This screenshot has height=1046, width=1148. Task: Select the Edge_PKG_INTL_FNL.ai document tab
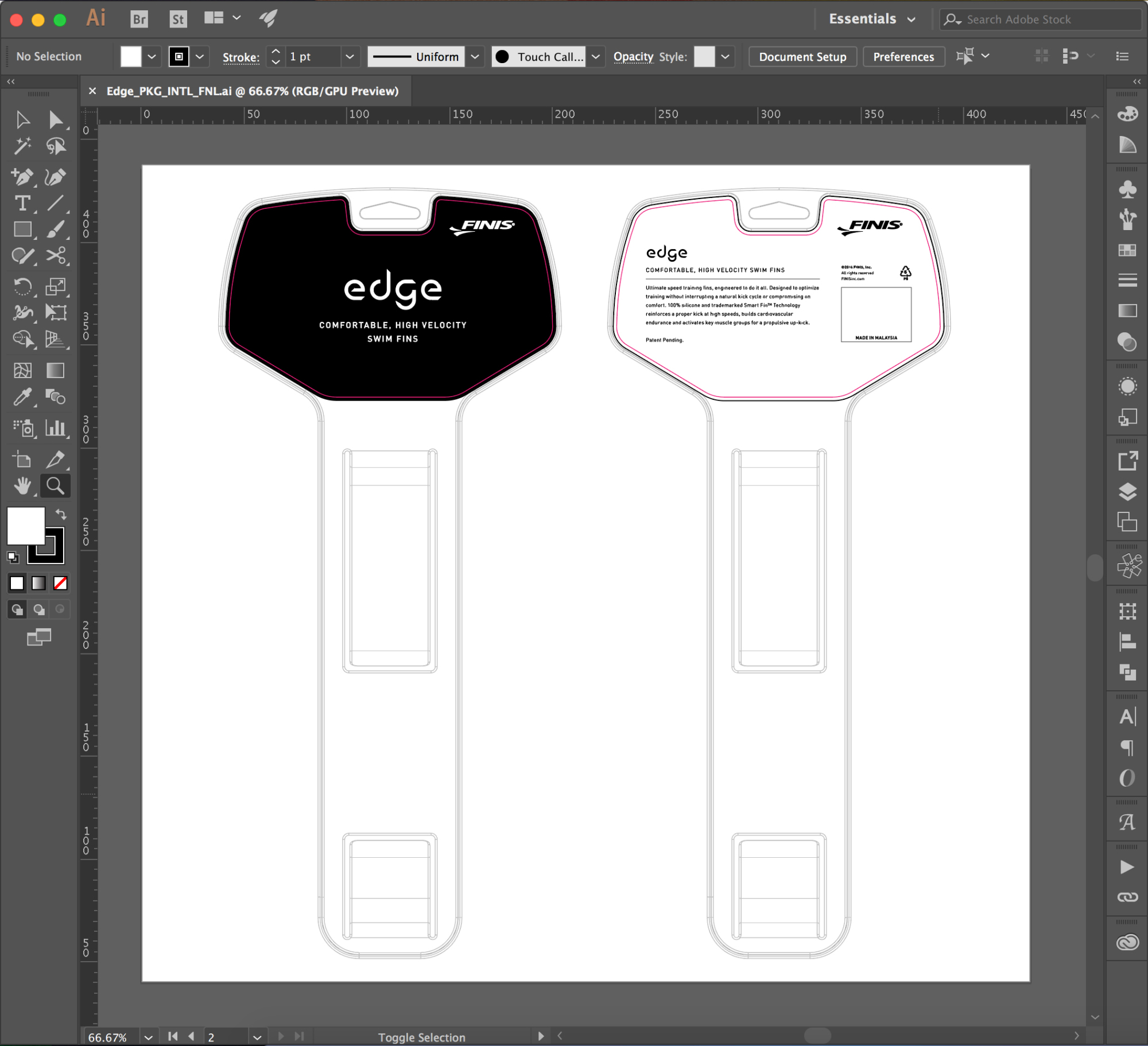(252, 91)
